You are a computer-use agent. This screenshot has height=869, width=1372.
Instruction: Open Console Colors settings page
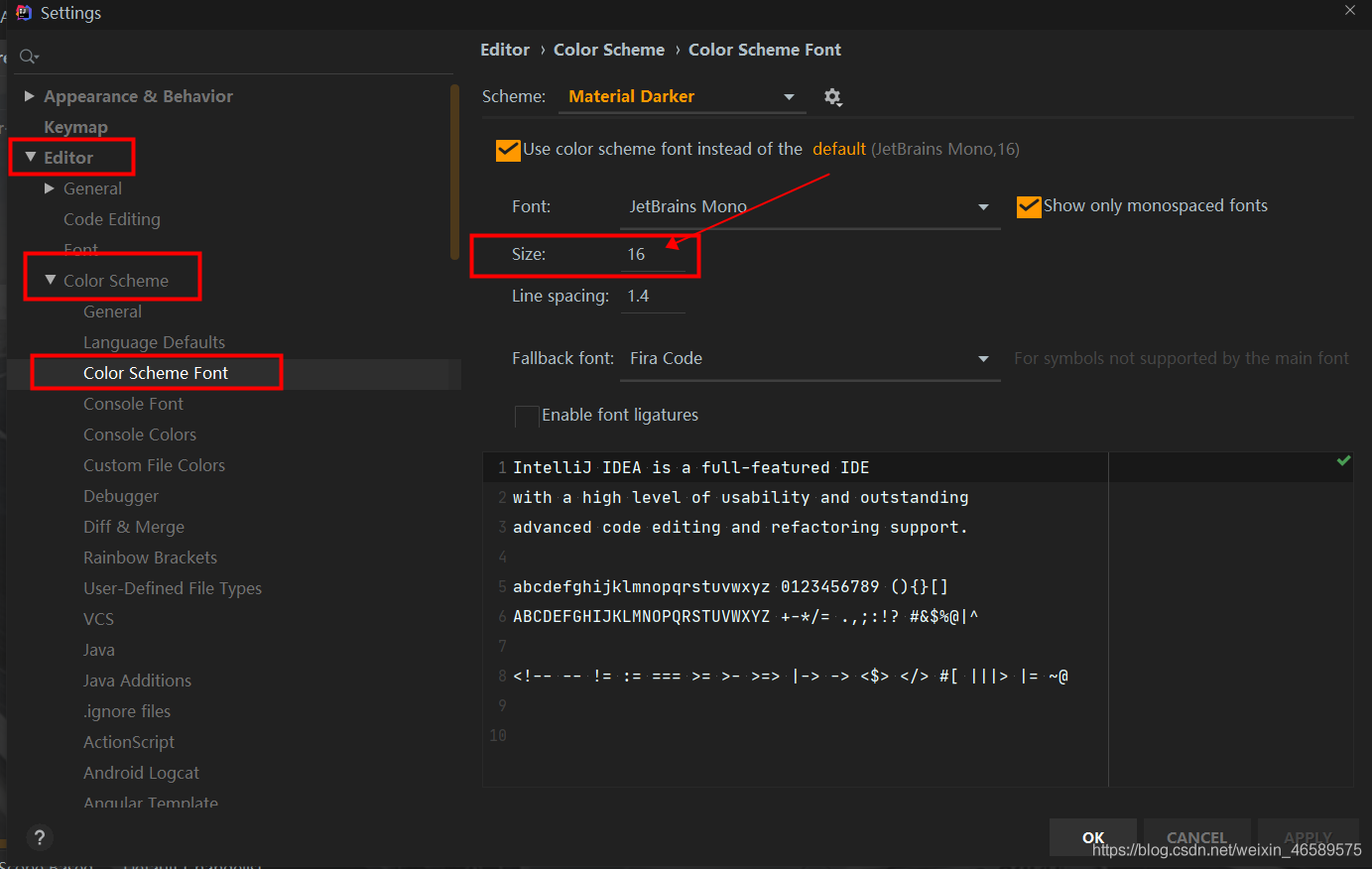140,434
